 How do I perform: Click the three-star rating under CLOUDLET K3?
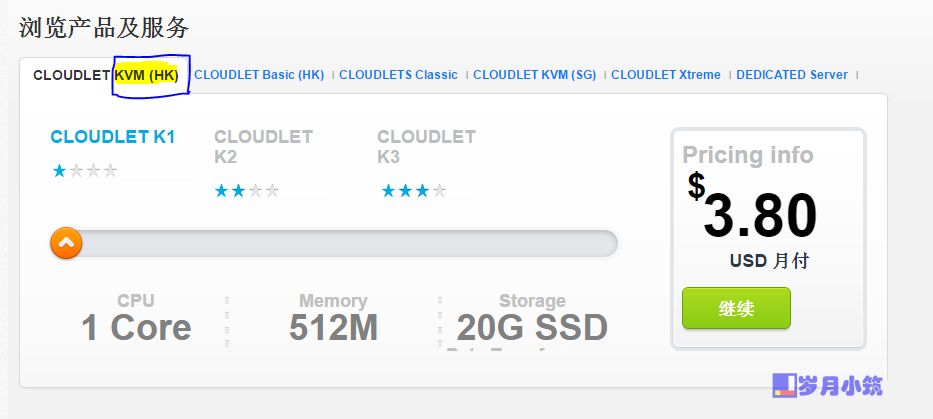[414, 191]
